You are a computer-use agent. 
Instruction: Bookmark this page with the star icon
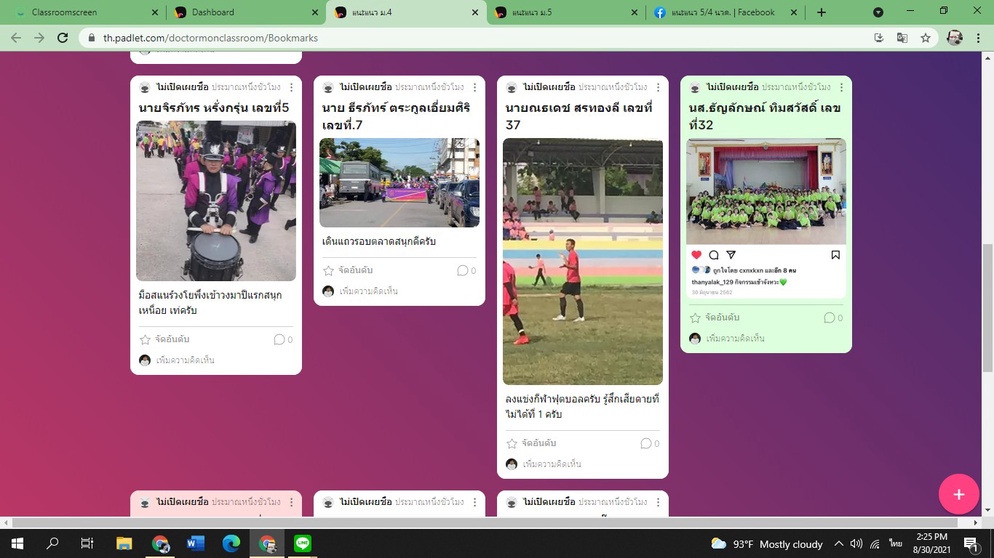click(926, 38)
